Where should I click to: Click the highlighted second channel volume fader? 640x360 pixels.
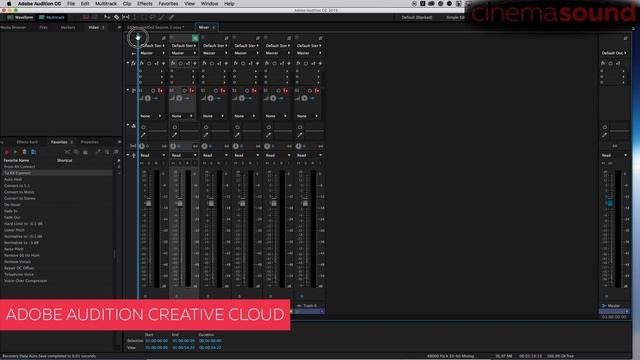180,203
